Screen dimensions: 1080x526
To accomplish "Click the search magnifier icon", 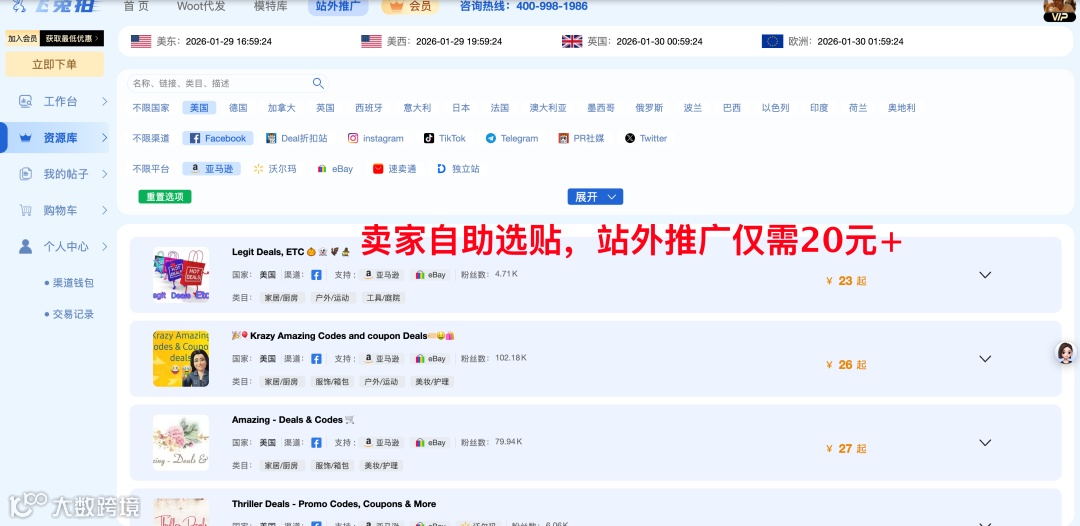I will (318, 83).
